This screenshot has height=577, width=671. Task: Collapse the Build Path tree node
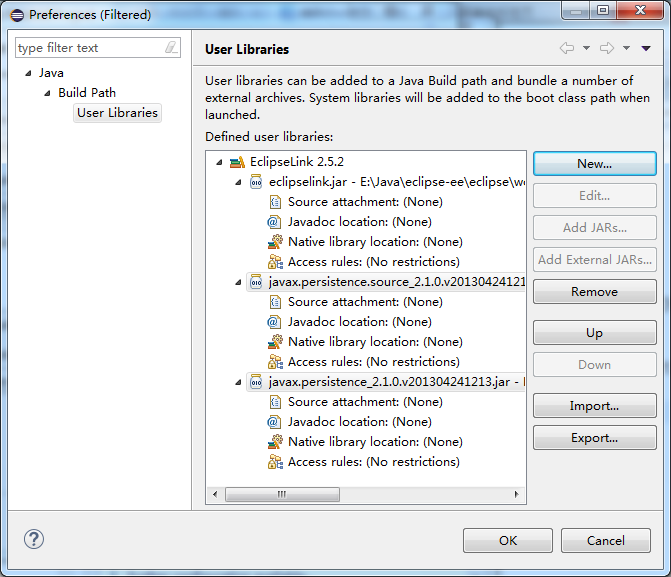tap(48, 93)
